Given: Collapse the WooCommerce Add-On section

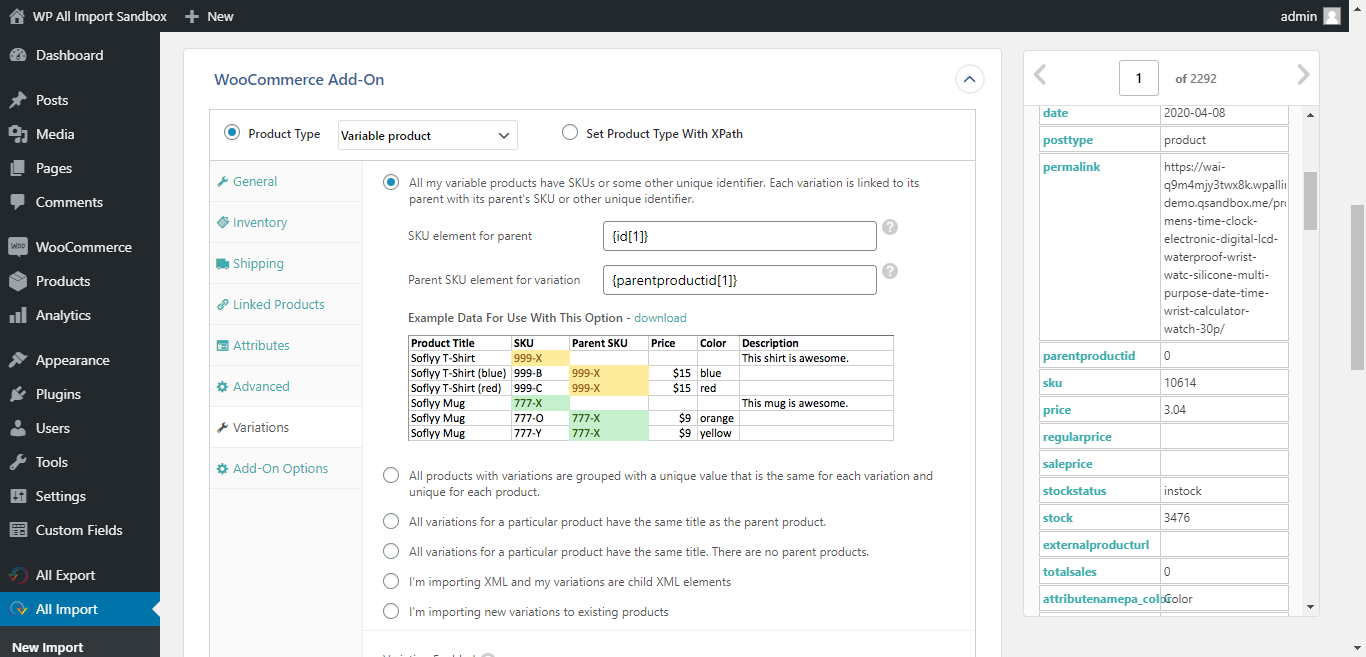Looking at the screenshot, I should point(969,80).
